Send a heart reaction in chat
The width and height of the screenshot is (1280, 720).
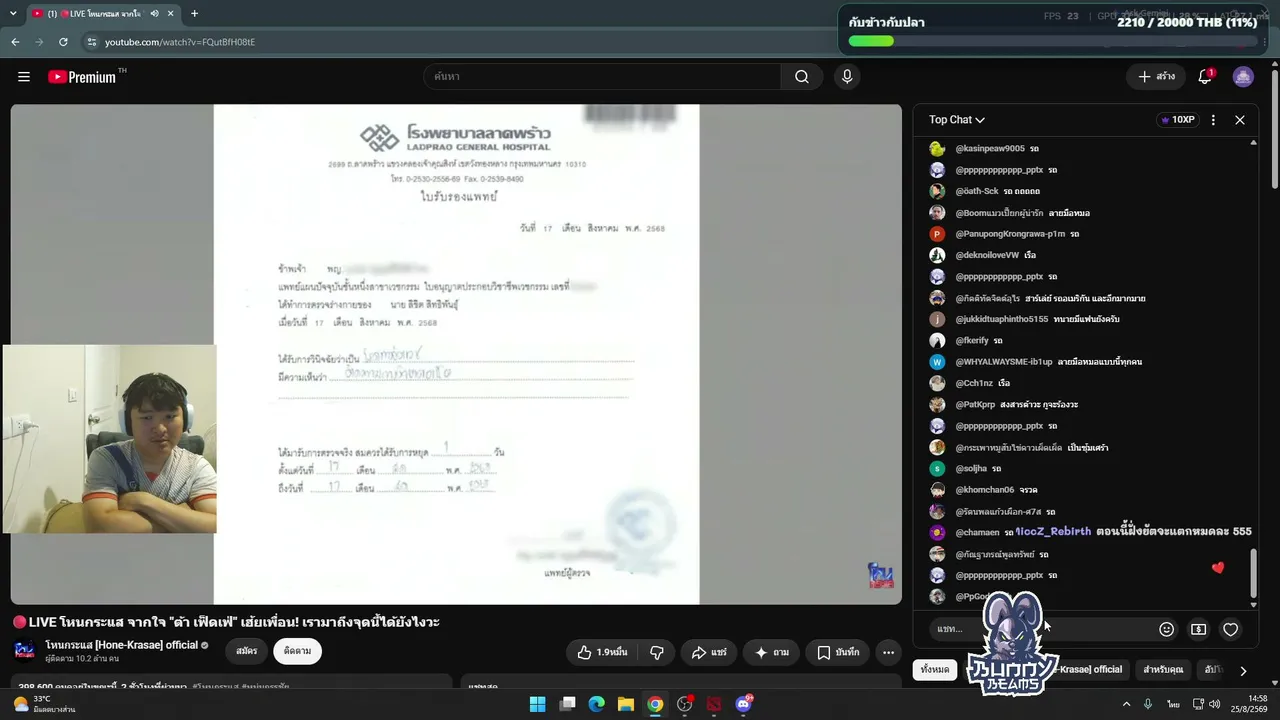pyautogui.click(x=1231, y=629)
